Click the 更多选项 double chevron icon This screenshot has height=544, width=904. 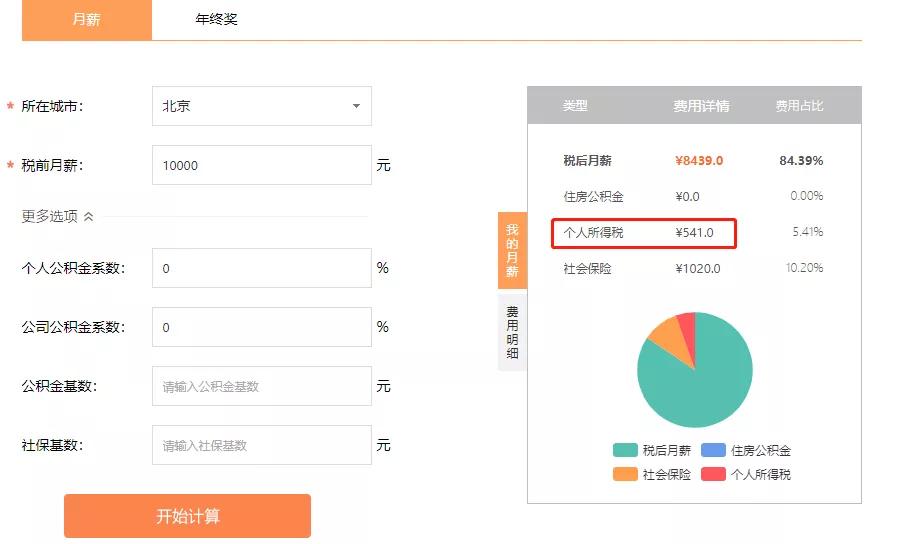(x=88, y=216)
